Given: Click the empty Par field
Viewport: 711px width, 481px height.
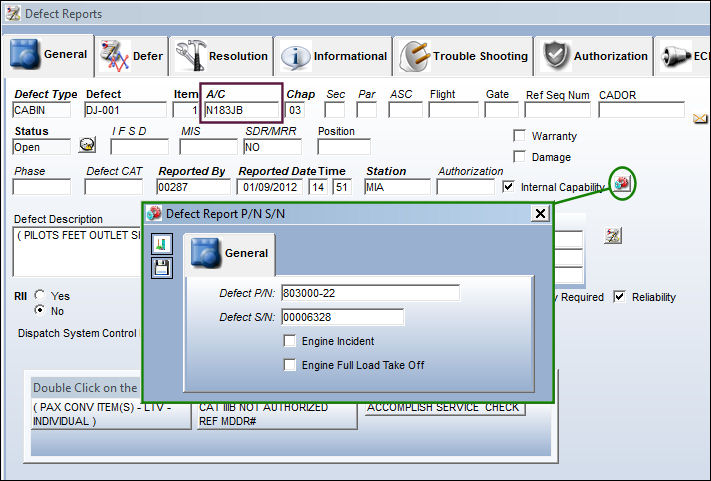Looking at the screenshot, I should (x=366, y=110).
